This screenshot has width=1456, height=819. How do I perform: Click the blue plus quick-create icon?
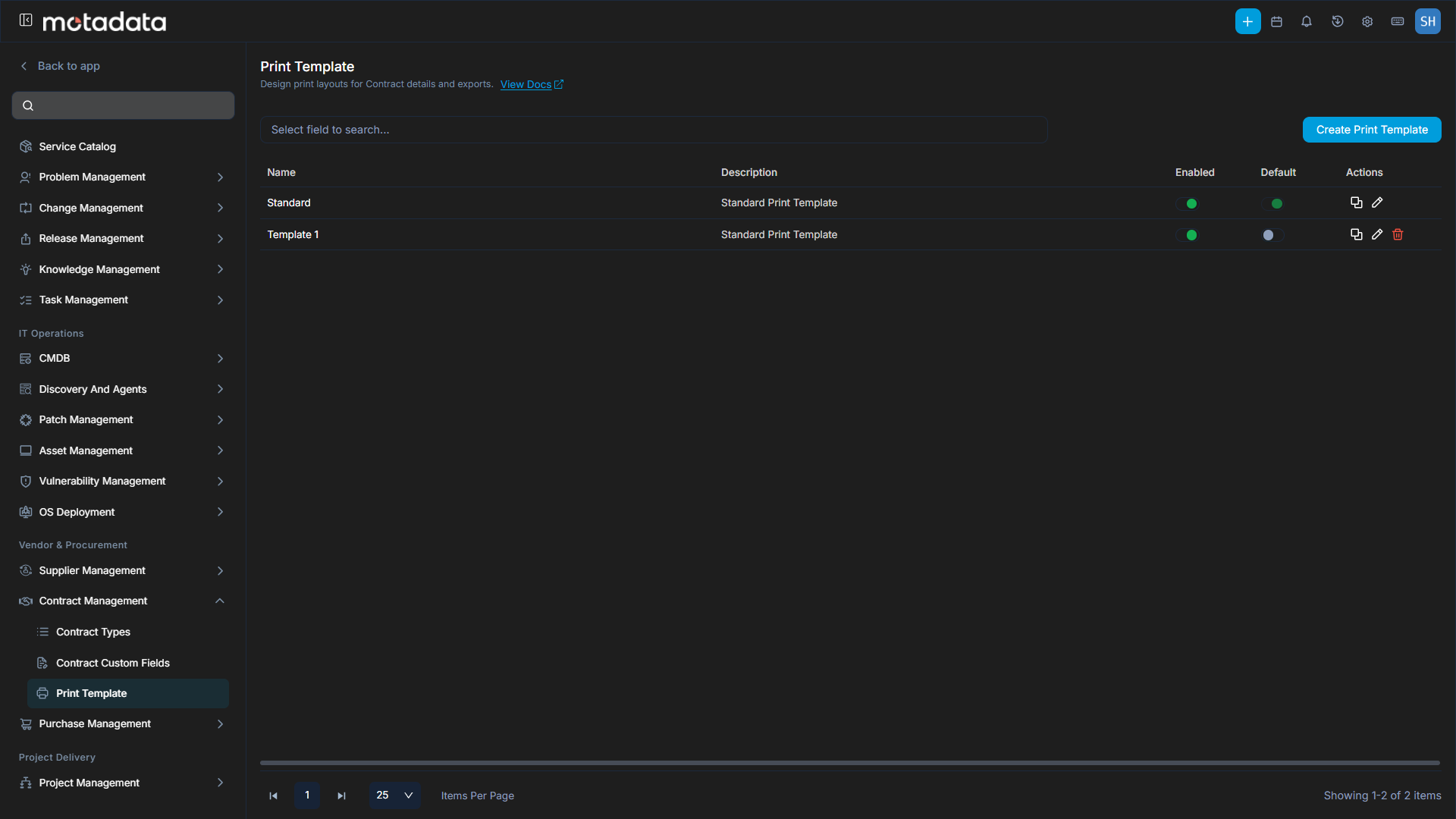[1247, 21]
